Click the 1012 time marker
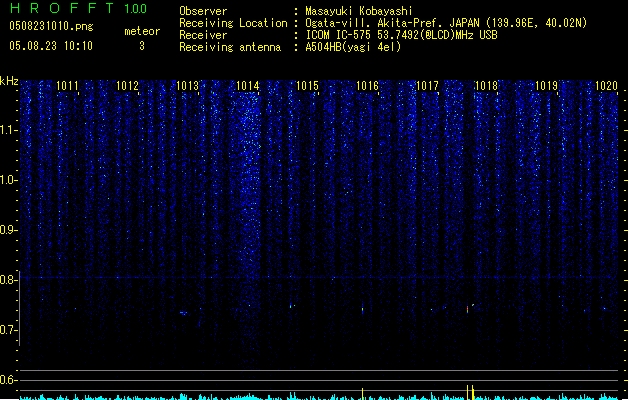Viewport: 629px width, 400px height. (x=127, y=86)
